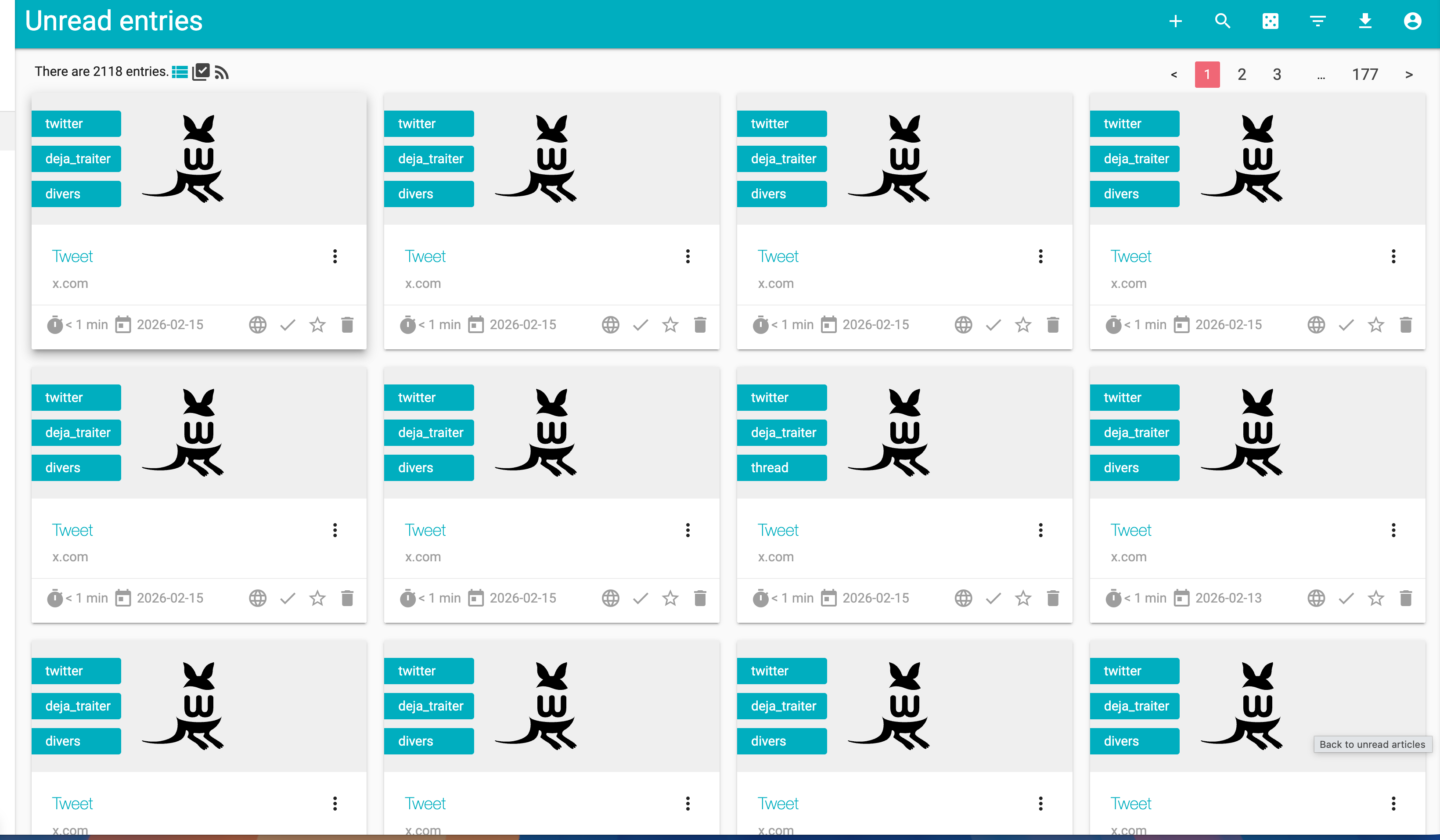Toggle mass action checkbox icon beside entry count
The height and width of the screenshot is (840, 1440).
click(x=201, y=72)
